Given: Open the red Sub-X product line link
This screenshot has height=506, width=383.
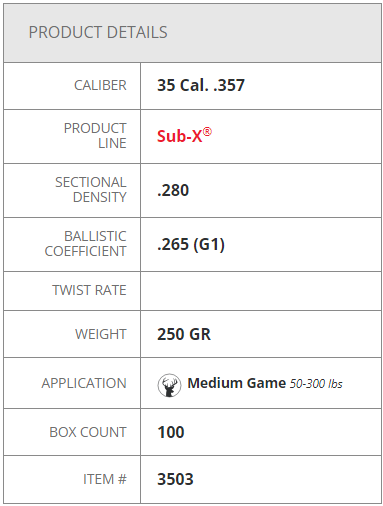Looking at the screenshot, I should (184, 136).
